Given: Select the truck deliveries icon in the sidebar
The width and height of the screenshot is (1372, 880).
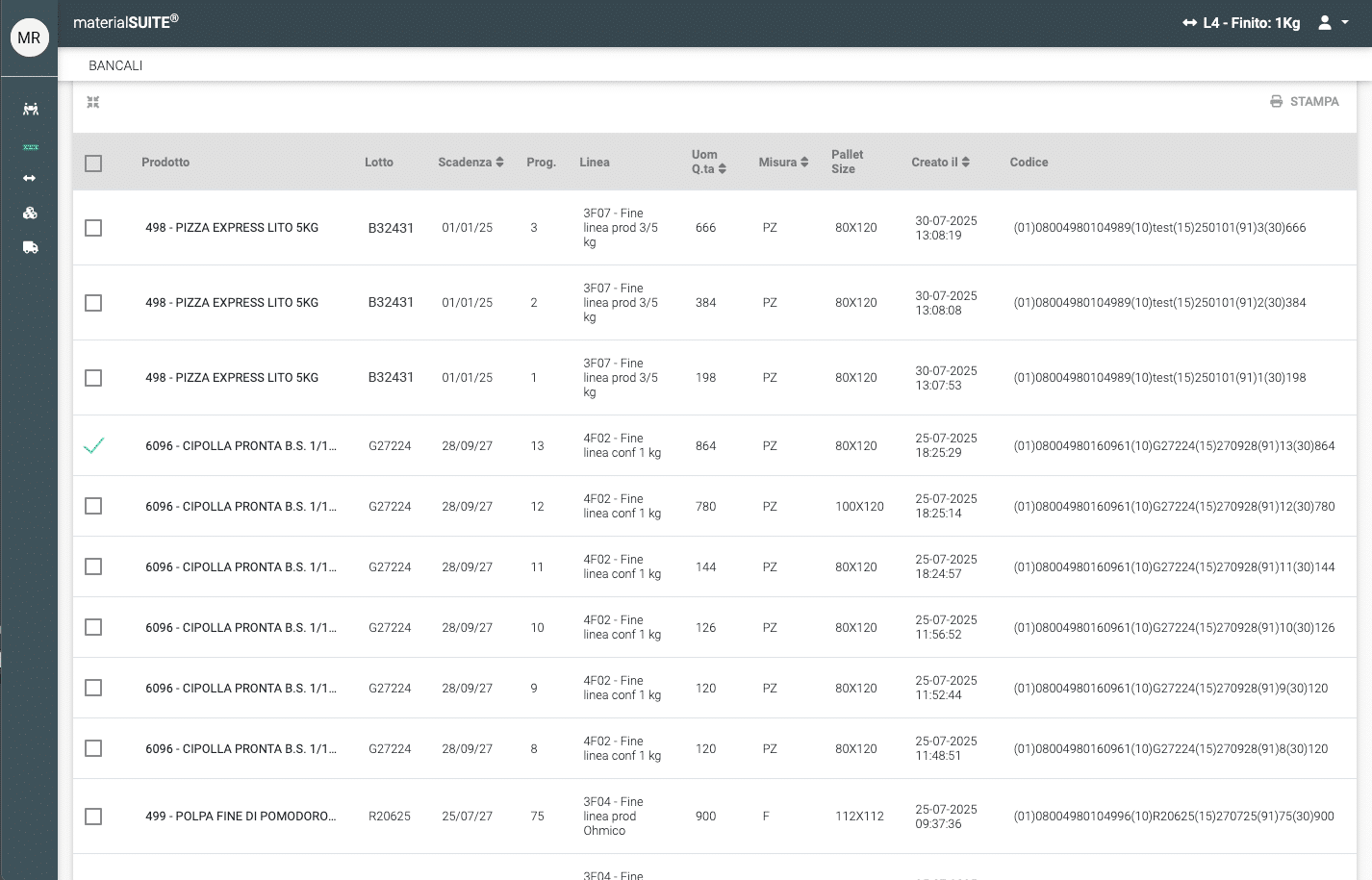Looking at the screenshot, I should click(x=29, y=247).
